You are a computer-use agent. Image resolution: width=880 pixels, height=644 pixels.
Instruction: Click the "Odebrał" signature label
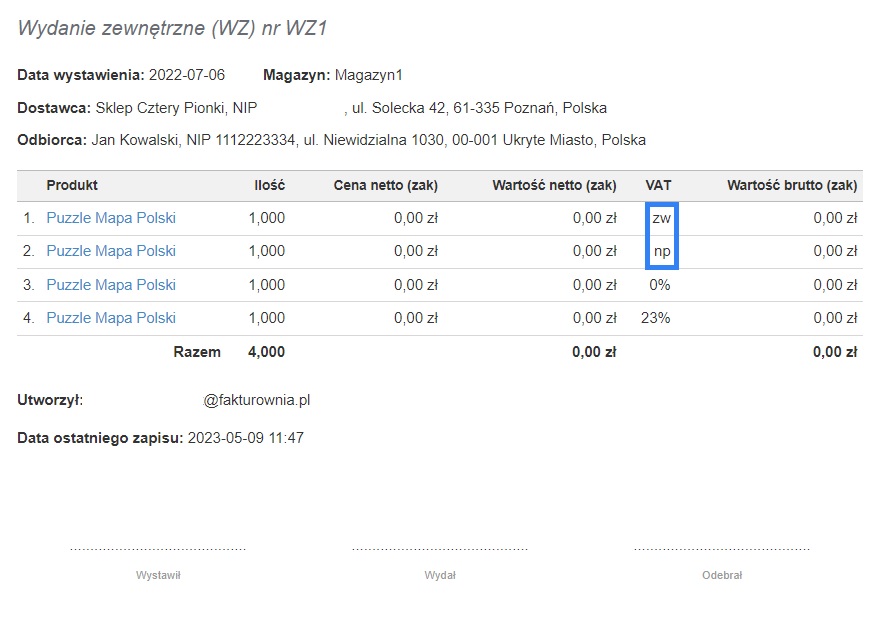tap(722, 575)
